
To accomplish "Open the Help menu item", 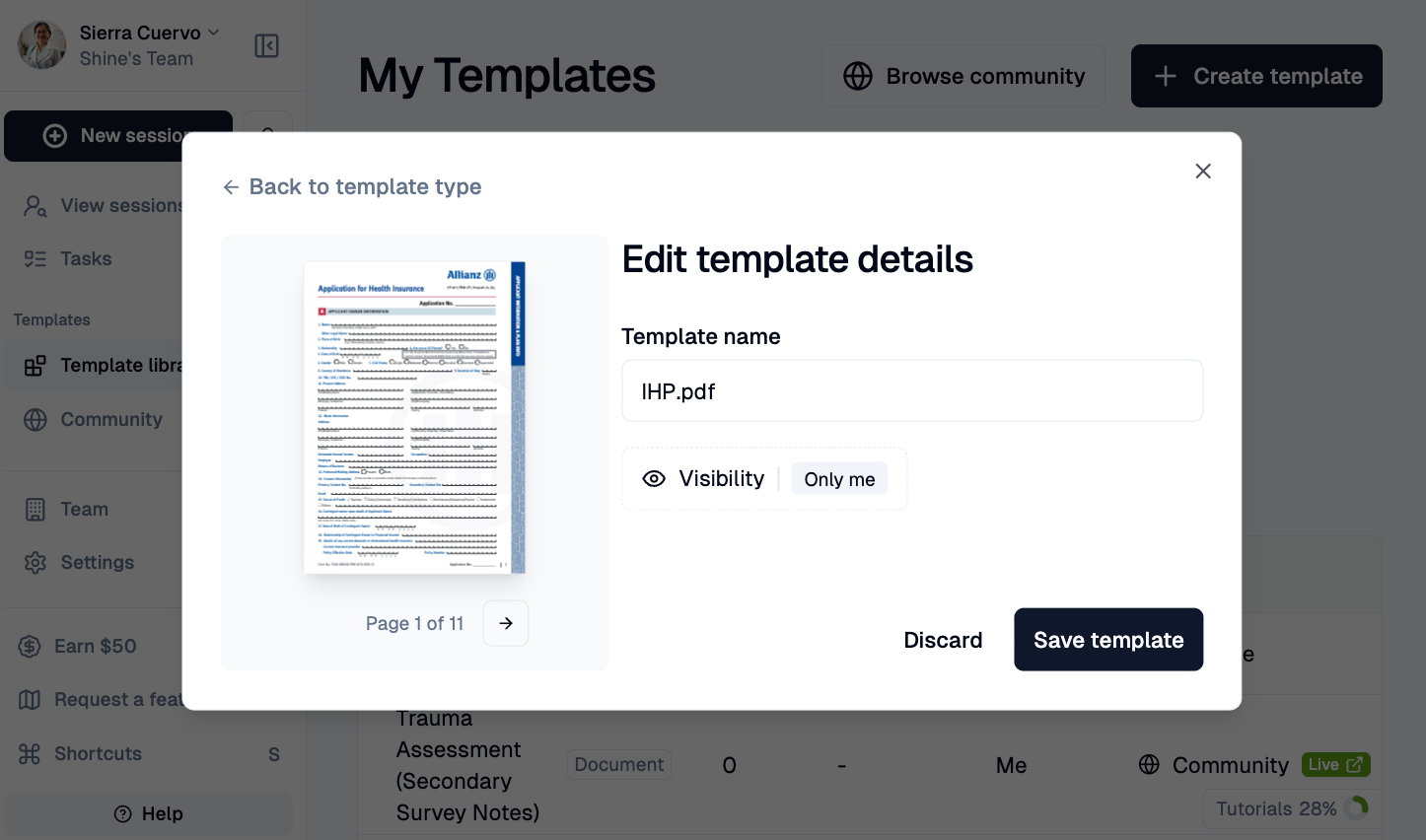I will [x=148, y=813].
